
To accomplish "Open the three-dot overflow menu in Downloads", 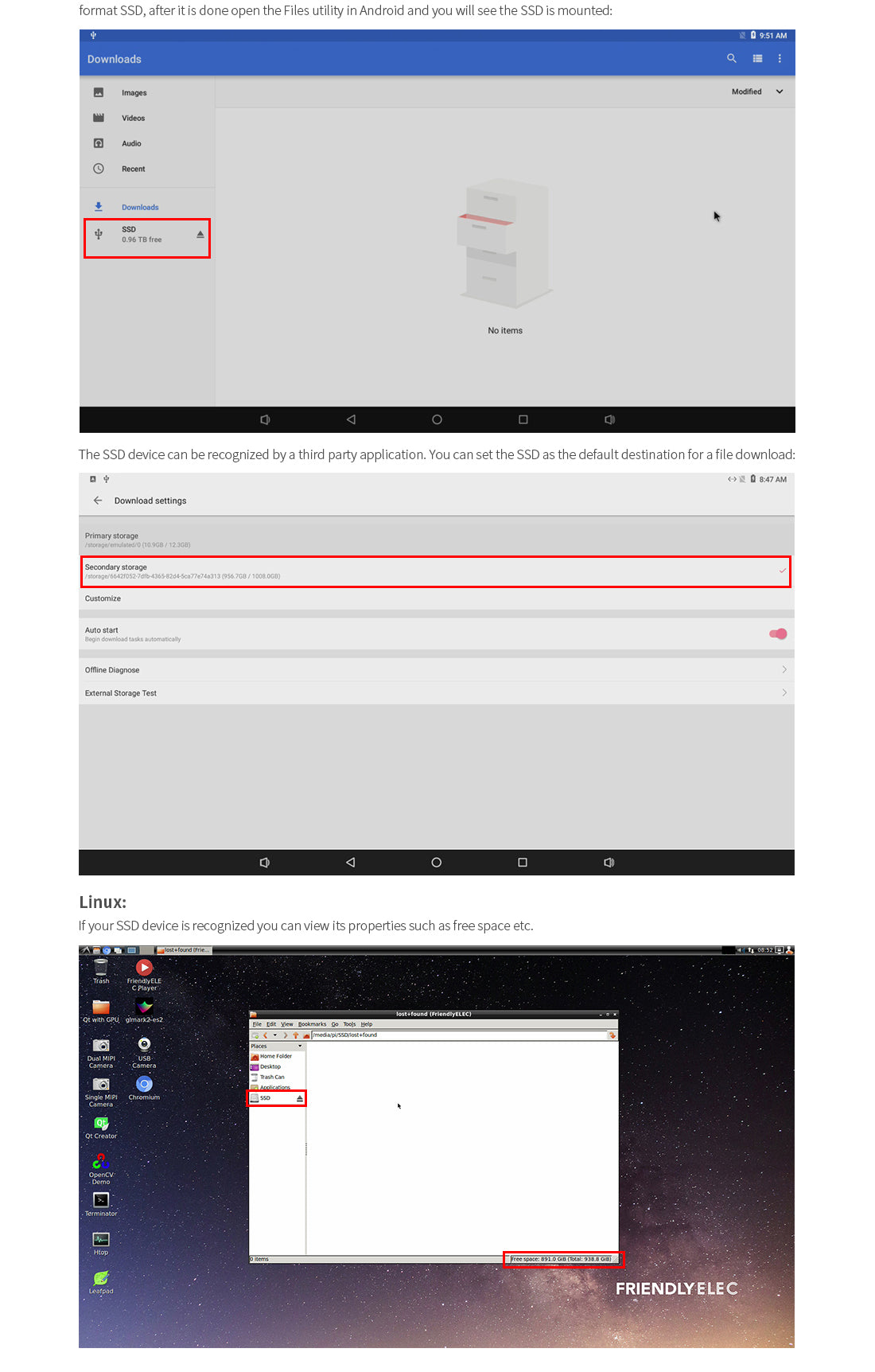I will (780, 58).
